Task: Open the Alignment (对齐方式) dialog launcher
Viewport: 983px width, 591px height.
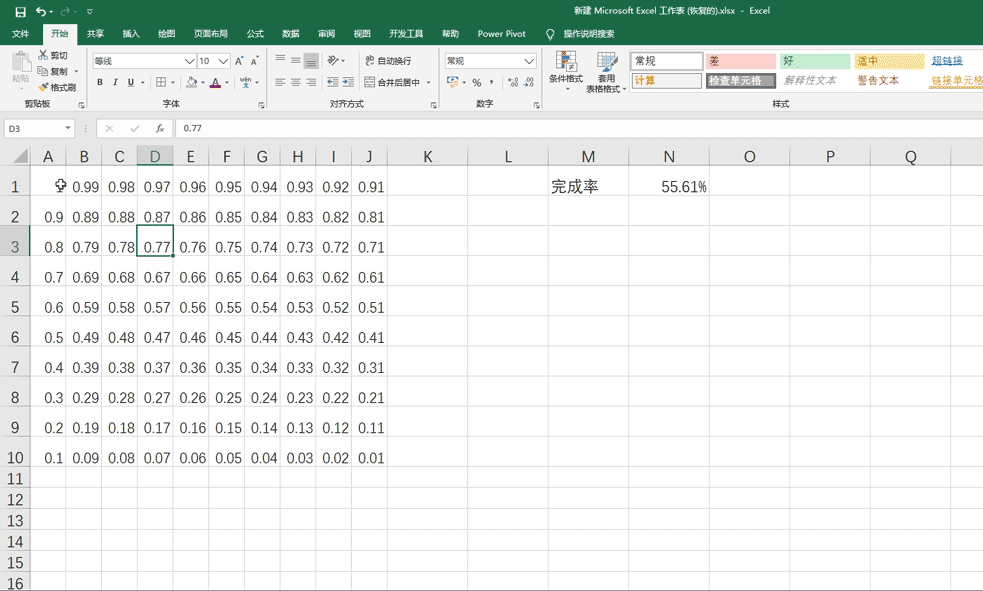Action: 434,105
